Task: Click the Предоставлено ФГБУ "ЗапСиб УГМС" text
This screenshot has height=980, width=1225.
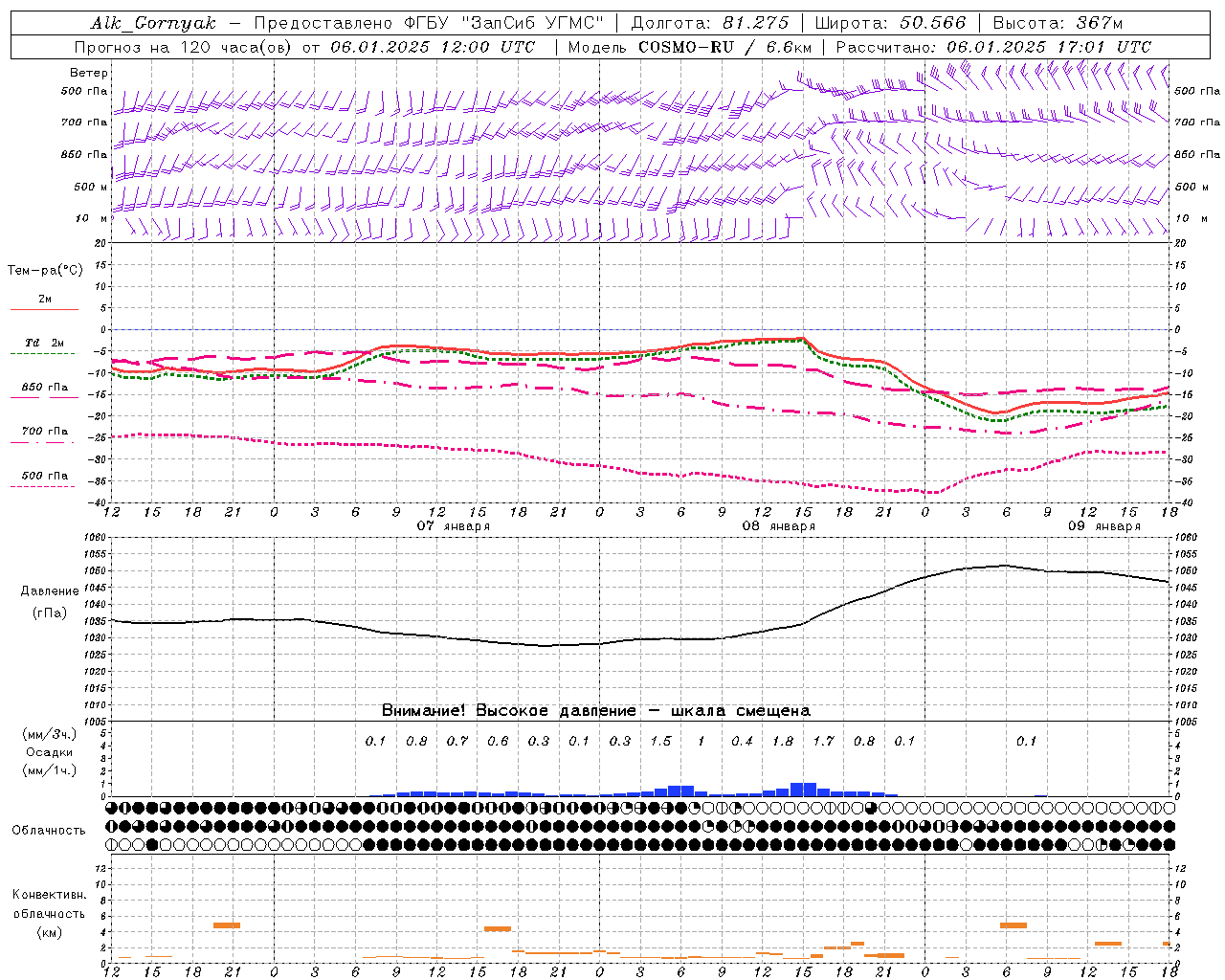Action: coord(428,23)
